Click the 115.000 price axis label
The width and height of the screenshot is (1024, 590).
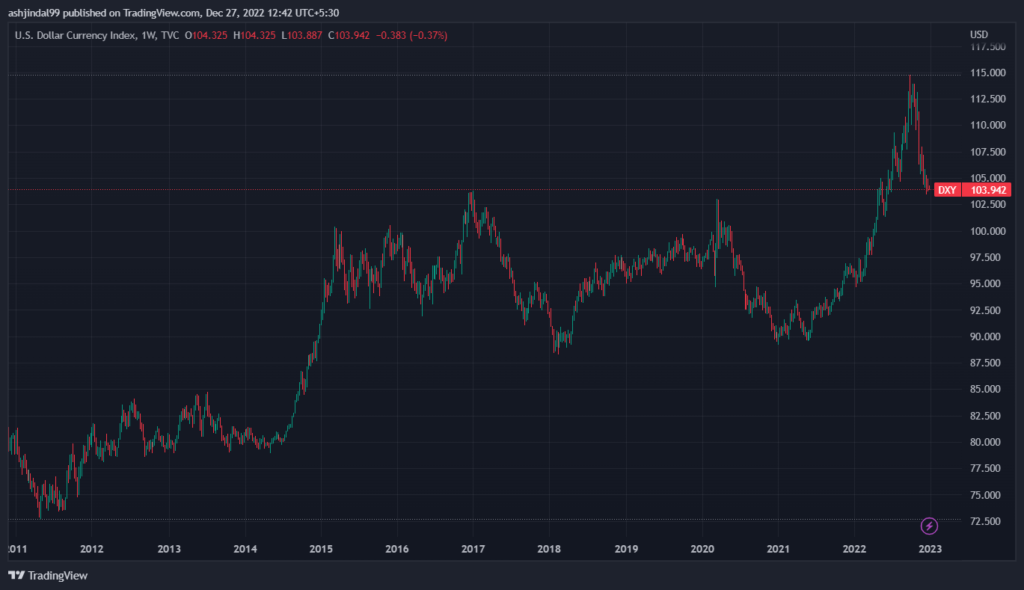(x=987, y=73)
